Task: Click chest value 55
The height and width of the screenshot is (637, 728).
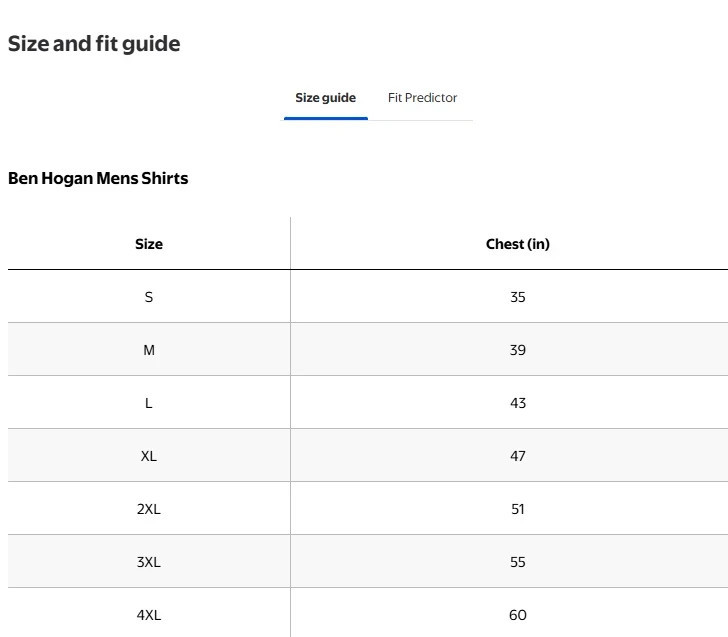Action: [x=517, y=562]
